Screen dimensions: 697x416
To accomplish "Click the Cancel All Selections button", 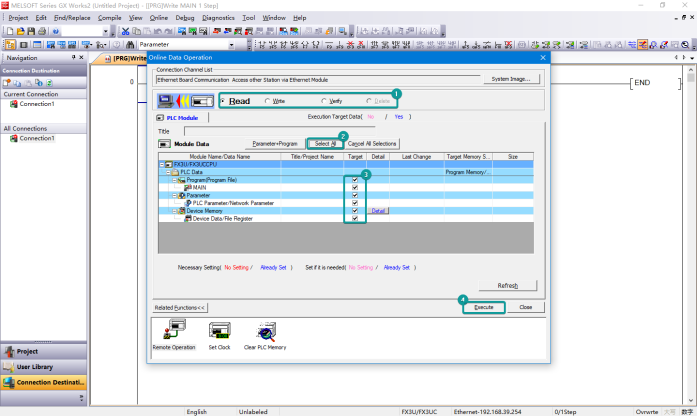I will pyautogui.click(x=372, y=144).
